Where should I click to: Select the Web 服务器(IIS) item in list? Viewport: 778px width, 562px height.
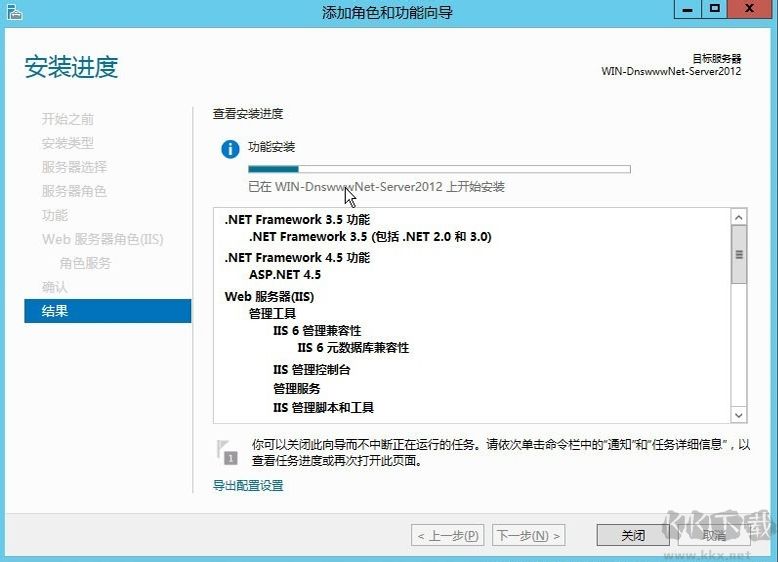[x=269, y=297]
